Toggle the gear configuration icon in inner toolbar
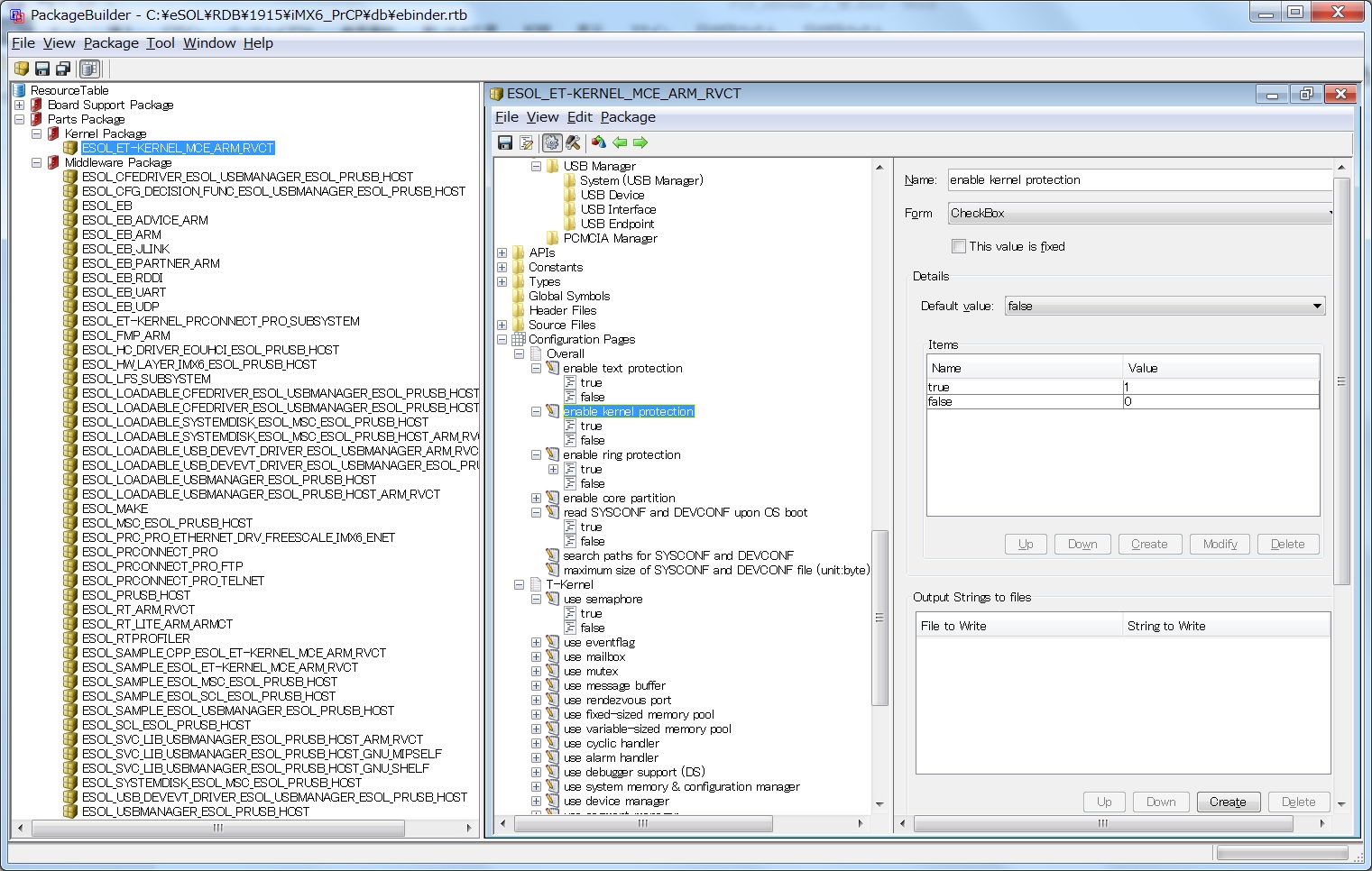Image resolution: width=1372 pixels, height=871 pixels. point(551,142)
